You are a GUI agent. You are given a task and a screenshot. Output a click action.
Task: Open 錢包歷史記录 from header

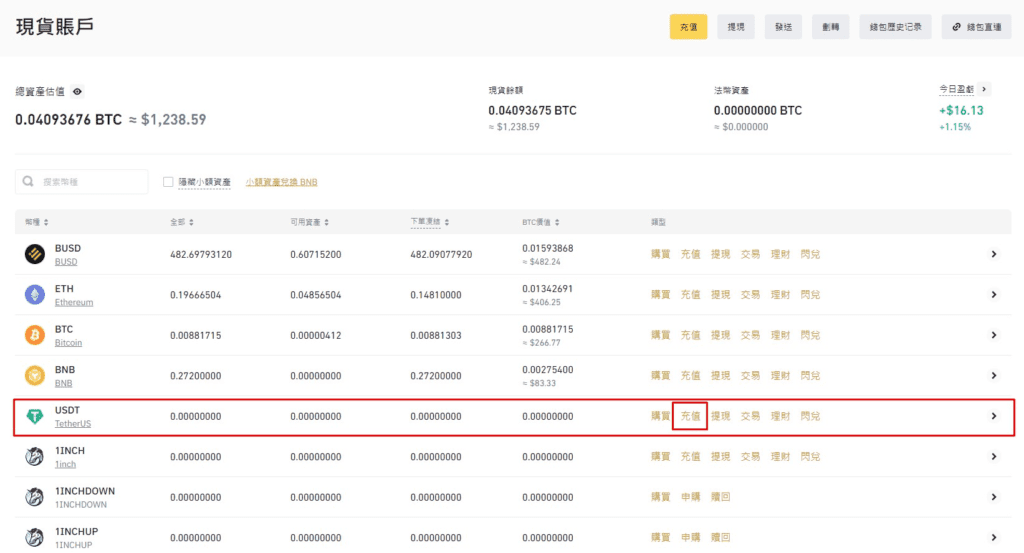[895, 27]
